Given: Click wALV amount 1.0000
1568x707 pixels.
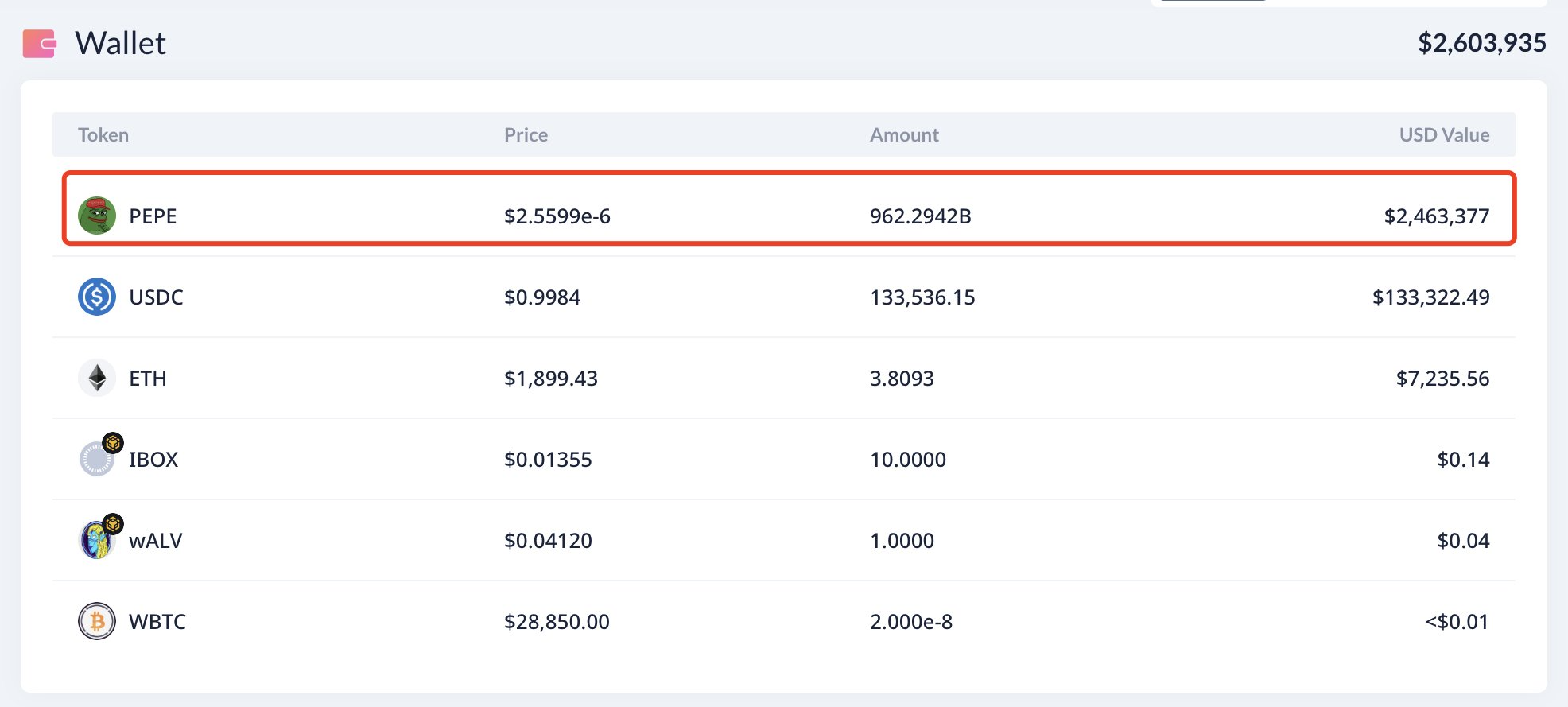Looking at the screenshot, I should pyautogui.click(x=902, y=541).
